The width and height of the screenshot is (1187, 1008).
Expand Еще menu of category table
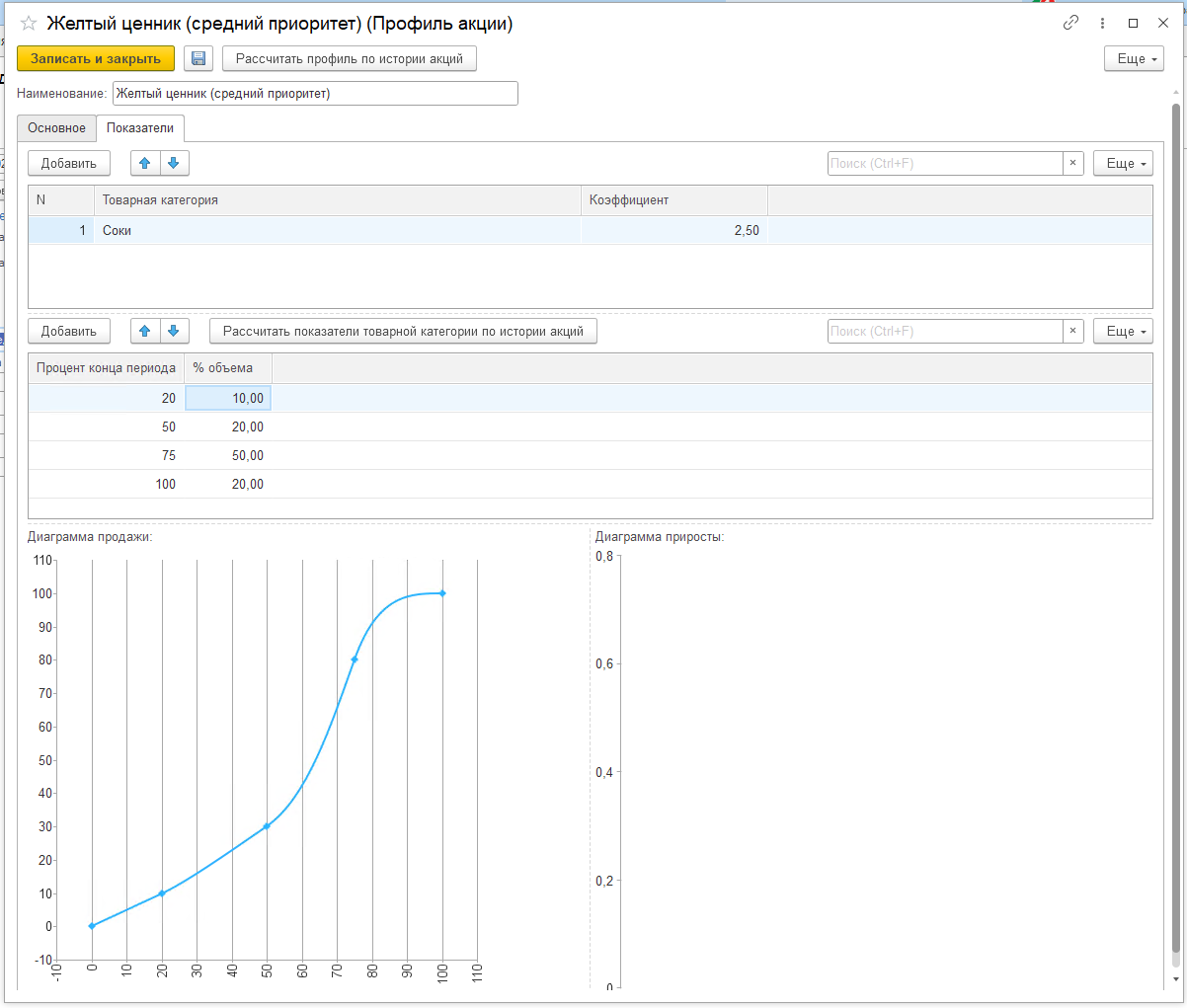coord(1123,164)
